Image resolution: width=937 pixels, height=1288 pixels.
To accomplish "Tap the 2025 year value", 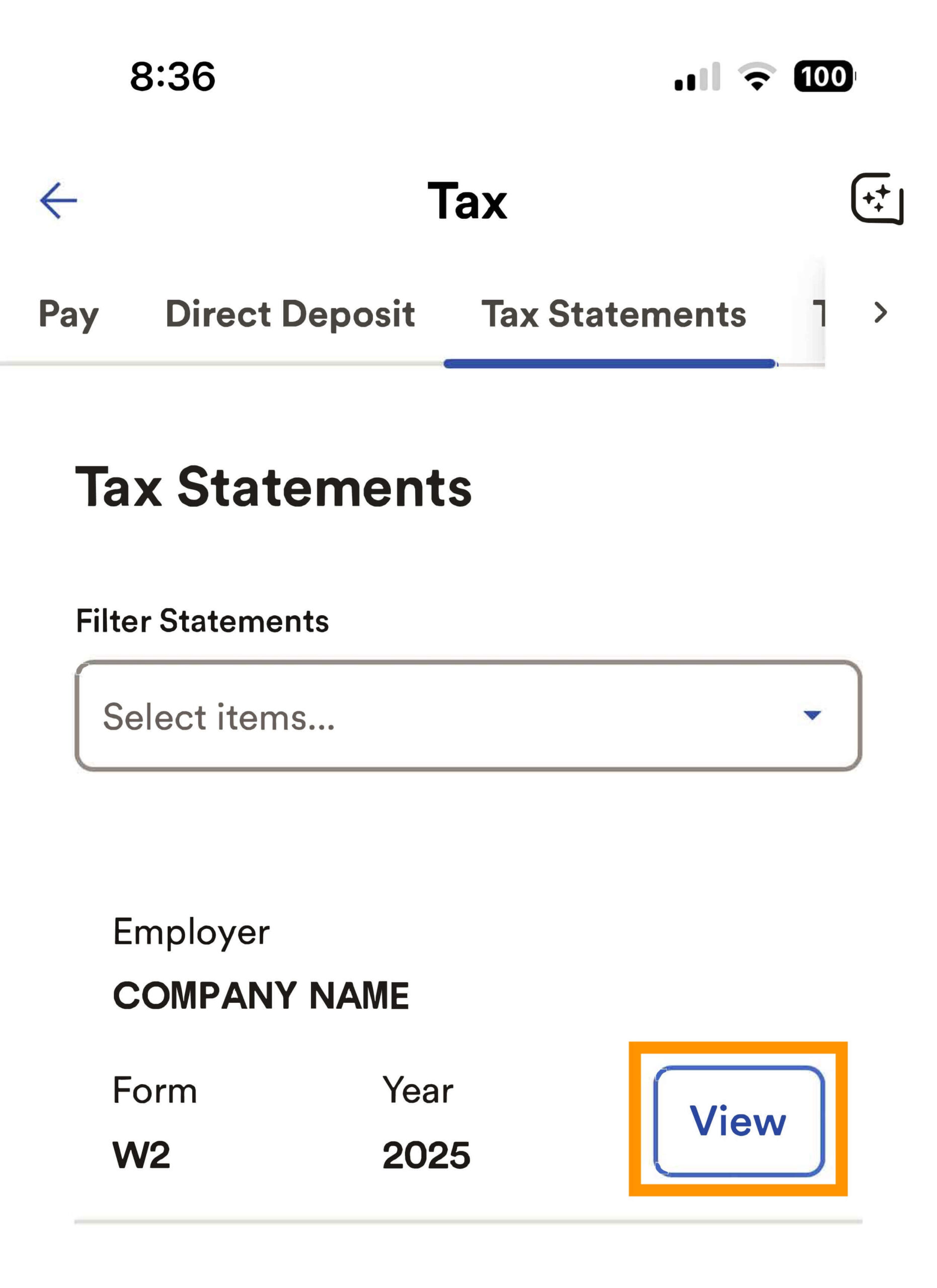I will coord(426,1155).
